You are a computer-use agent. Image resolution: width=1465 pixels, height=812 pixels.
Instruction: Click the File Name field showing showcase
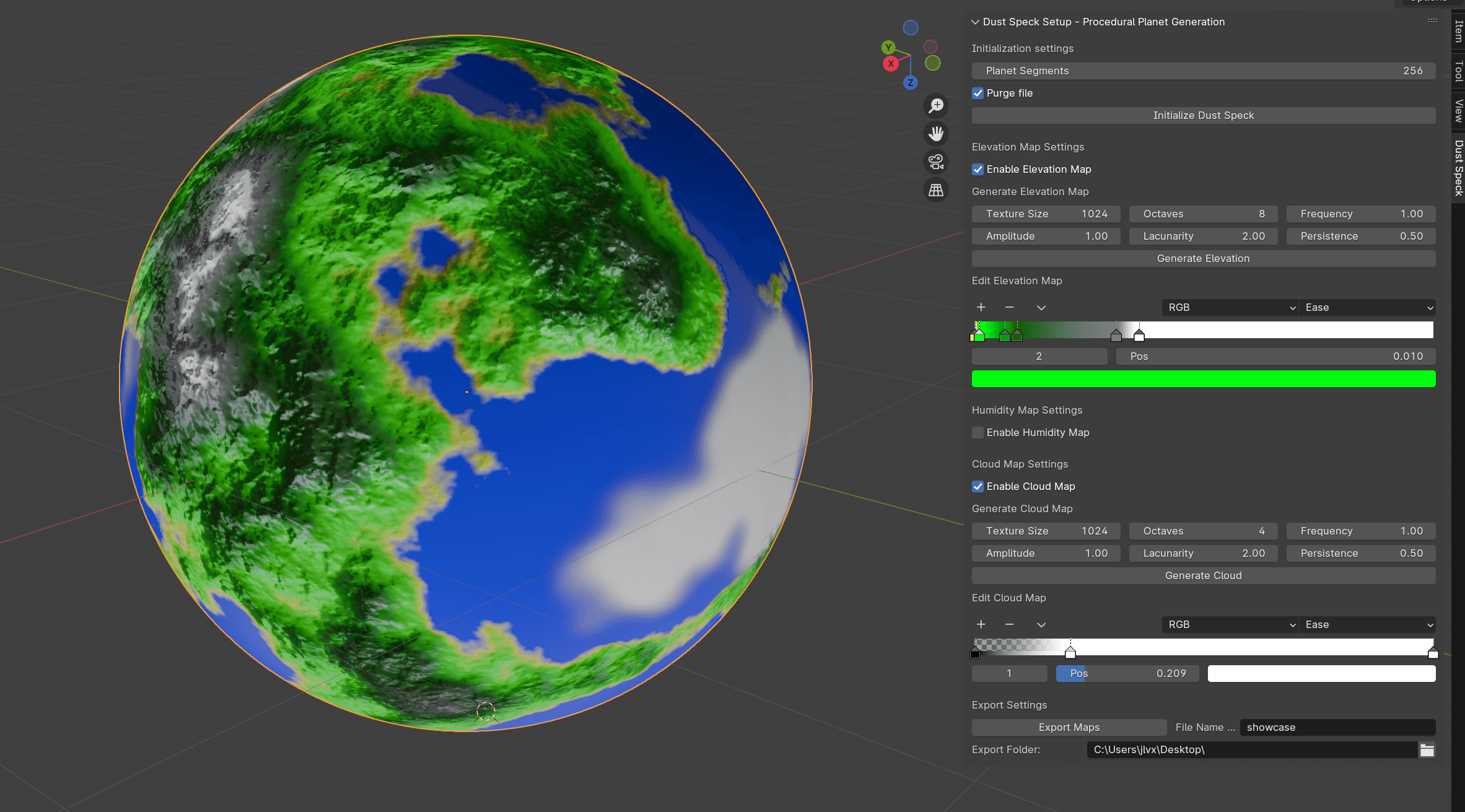pyautogui.click(x=1337, y=727)
